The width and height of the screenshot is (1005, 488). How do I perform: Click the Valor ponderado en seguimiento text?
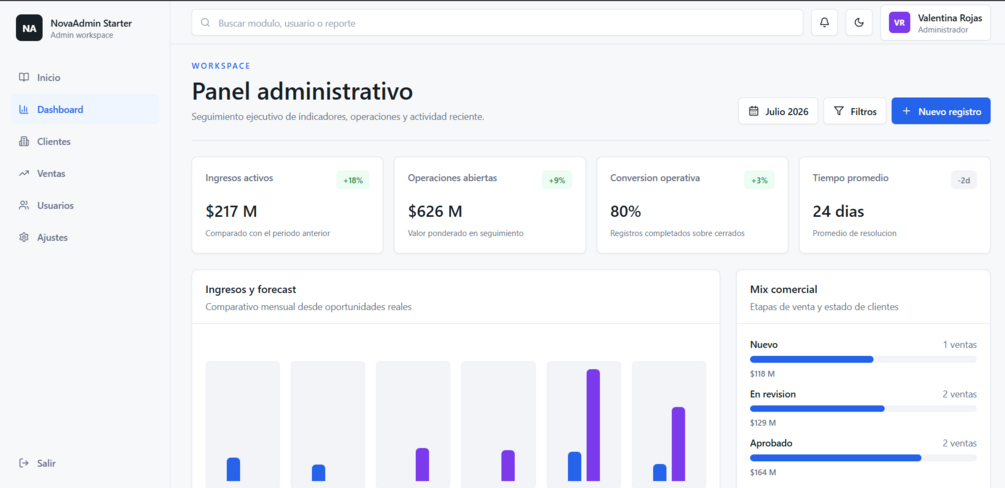click(x=465, y=233)
